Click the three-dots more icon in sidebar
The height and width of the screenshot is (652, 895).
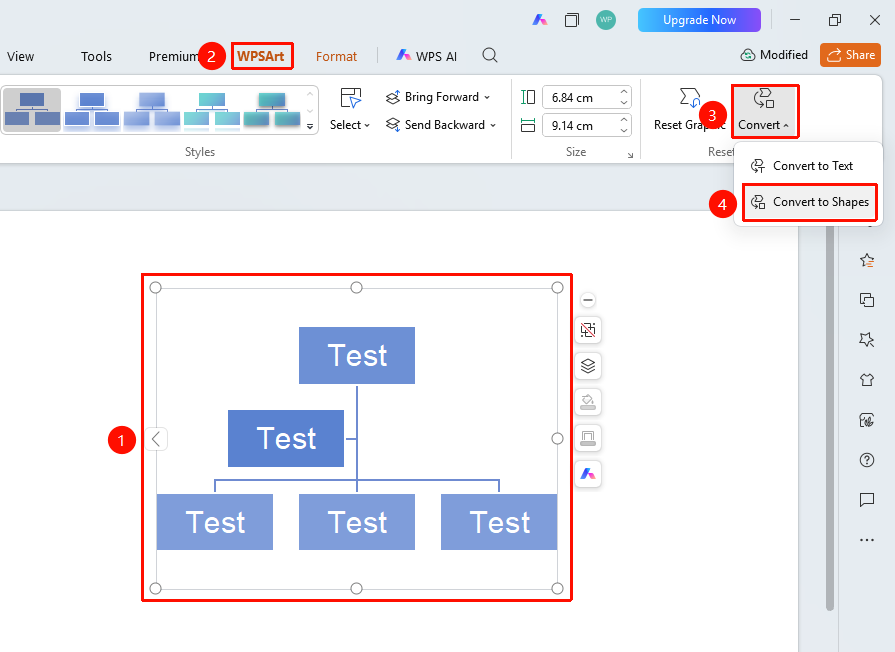click(x=867, y=540)
